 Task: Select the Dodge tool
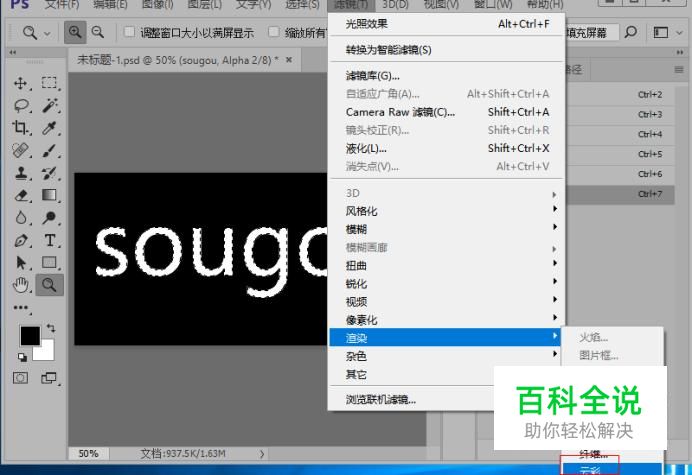tap(49, 218)
